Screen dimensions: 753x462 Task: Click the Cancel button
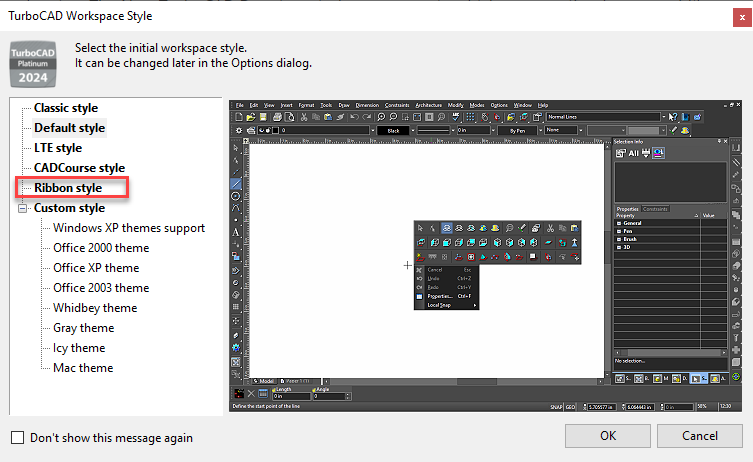click(700, 436)
